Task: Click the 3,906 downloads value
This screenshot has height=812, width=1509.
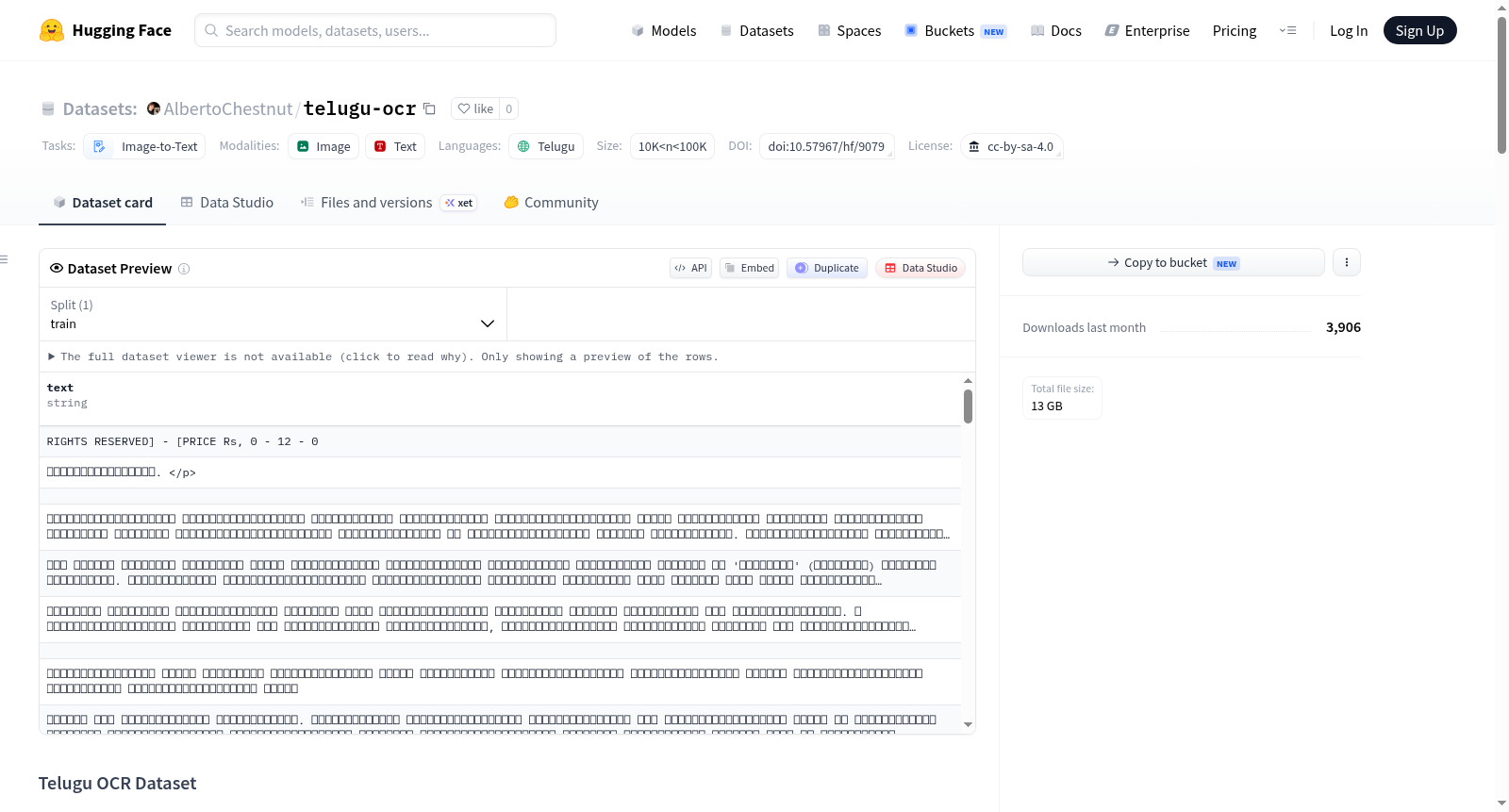Action: 1343,327
